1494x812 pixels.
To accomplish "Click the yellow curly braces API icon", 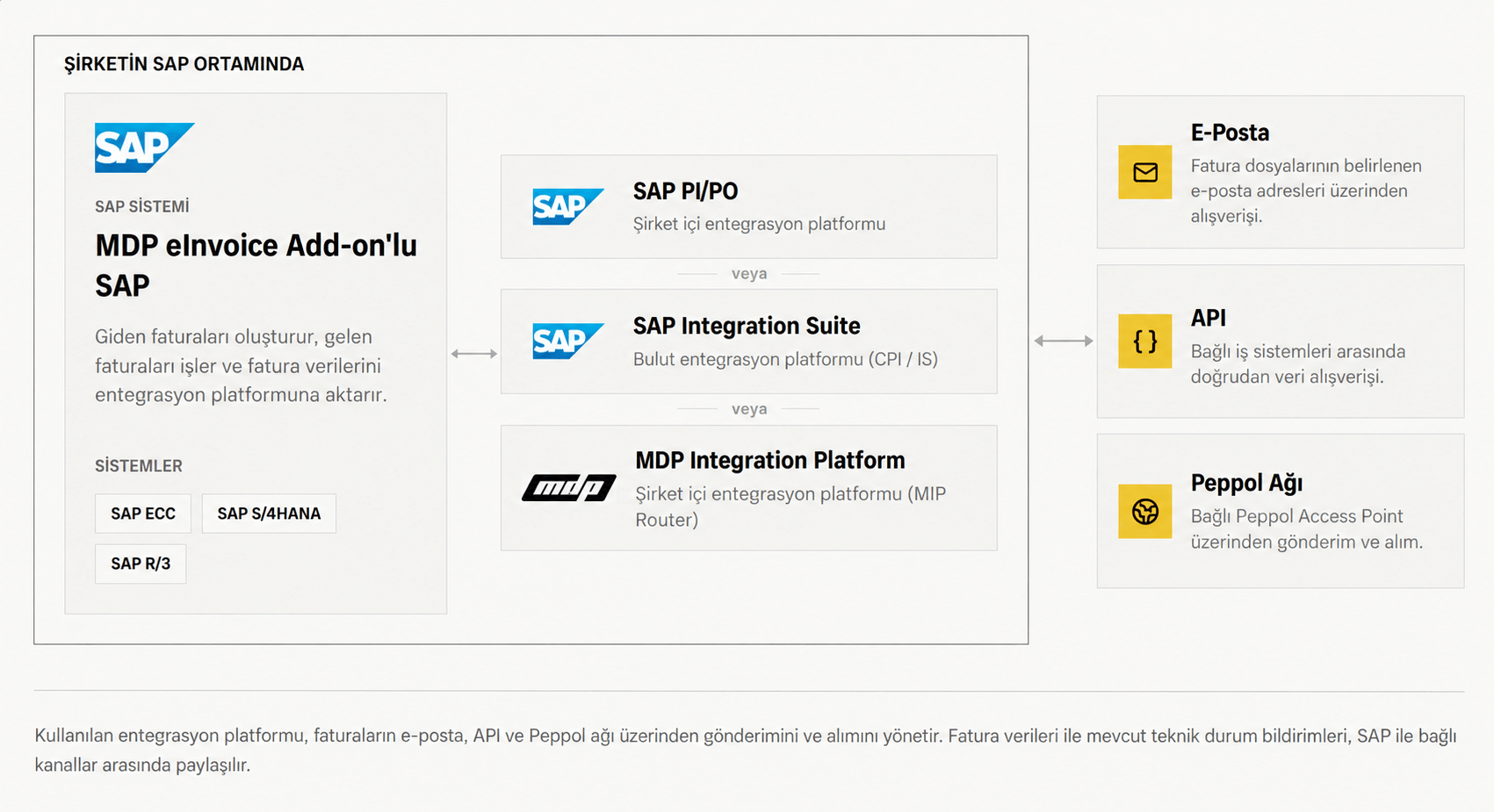I will pyautogui.click(x=1144, y=341).
